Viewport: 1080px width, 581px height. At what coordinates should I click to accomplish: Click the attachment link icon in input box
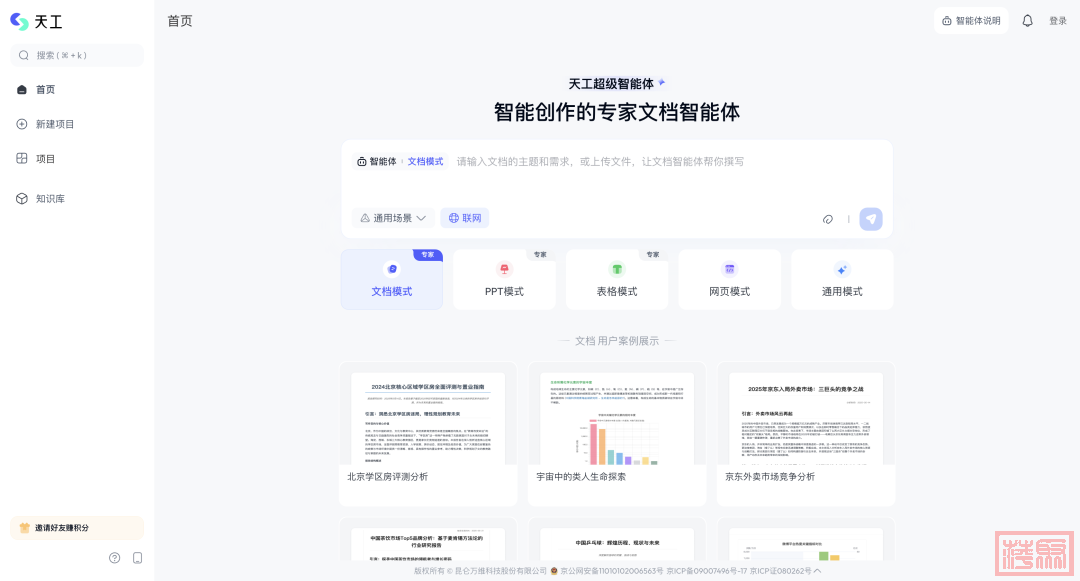point(828,219)
